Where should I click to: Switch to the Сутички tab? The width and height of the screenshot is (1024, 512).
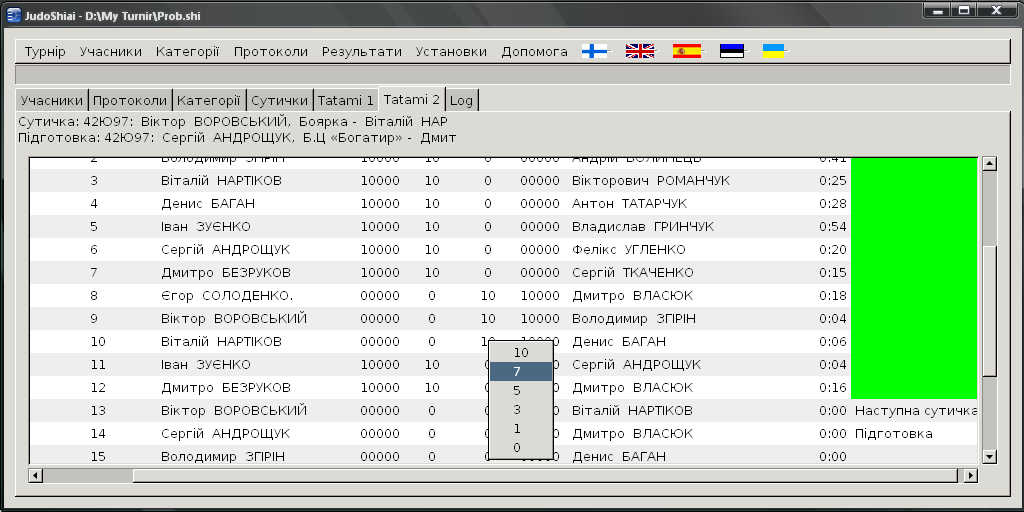tap(279, 100)
